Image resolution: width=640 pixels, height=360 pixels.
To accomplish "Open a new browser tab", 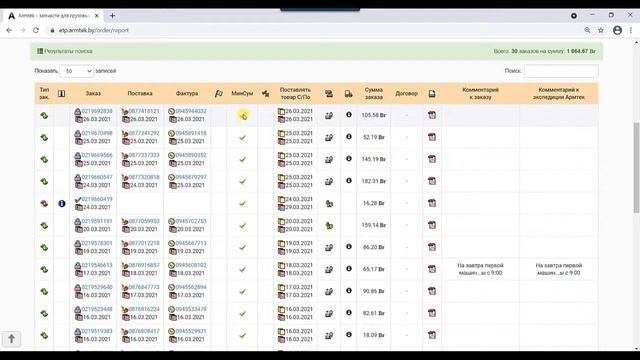I will [x=112, y=16].
